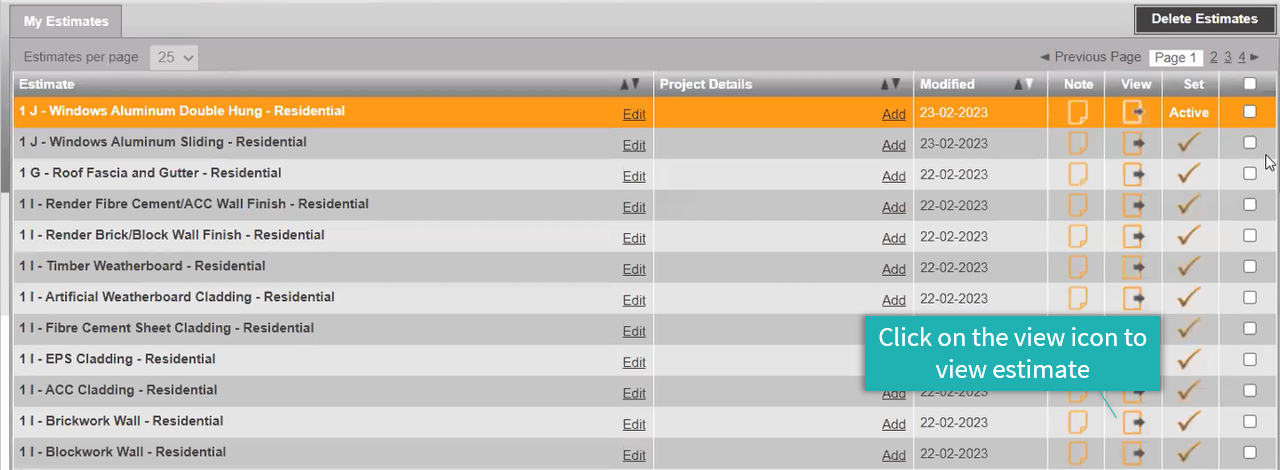Go to Previous Page
The height and width of the screenshot is (470, 1280).
pos(1090,57)
